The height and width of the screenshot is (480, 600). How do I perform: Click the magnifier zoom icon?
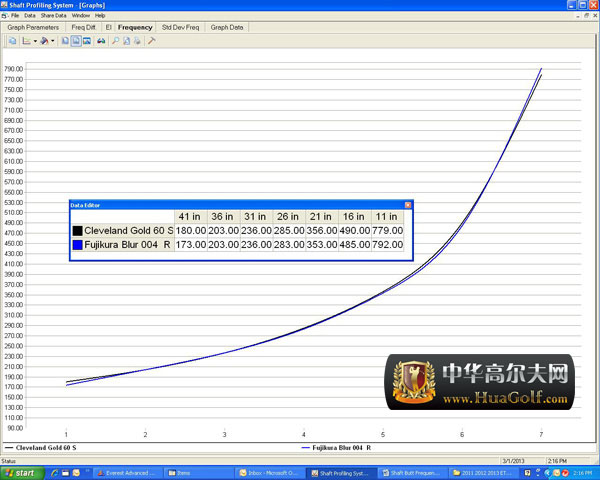pos(116,41)
